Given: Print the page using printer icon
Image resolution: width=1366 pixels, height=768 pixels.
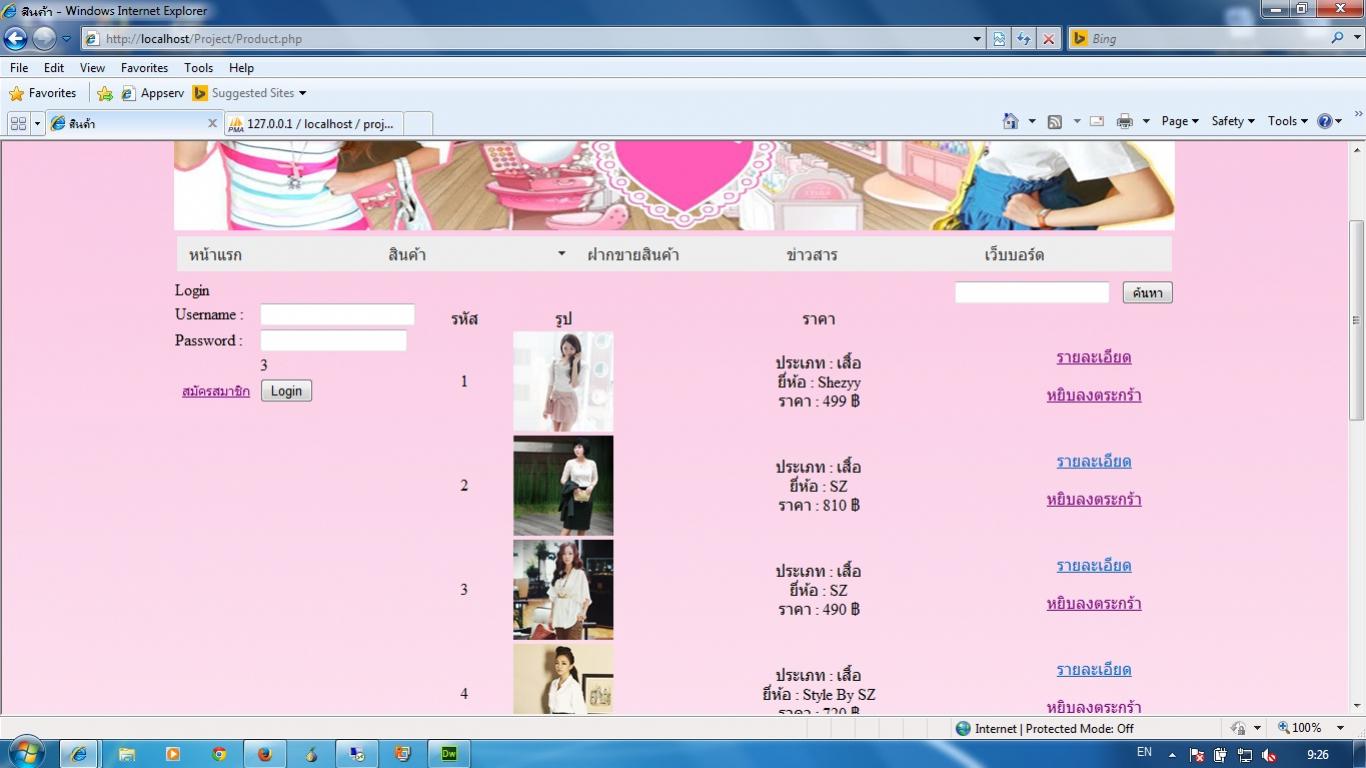Looking at the screenshot, I should 1125,121.
